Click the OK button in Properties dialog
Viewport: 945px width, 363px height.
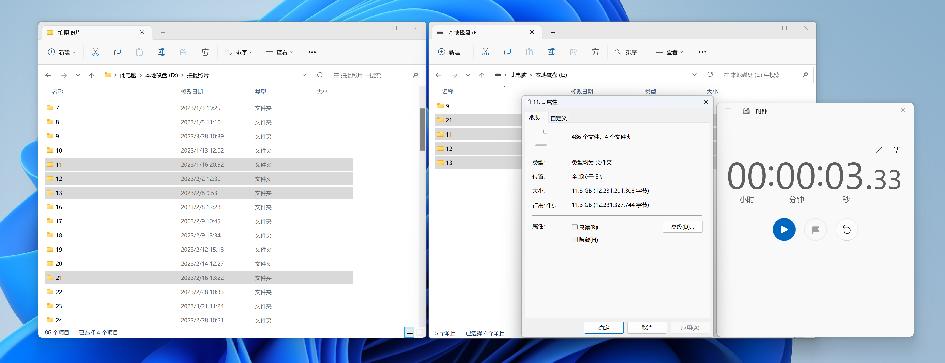coord(604,327)
